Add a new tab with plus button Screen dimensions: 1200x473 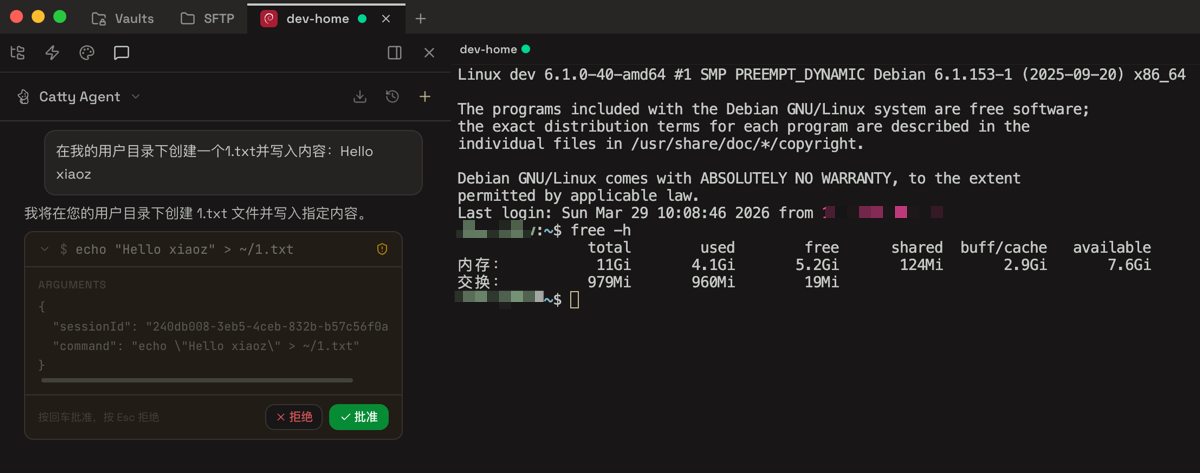click(421, 18)
